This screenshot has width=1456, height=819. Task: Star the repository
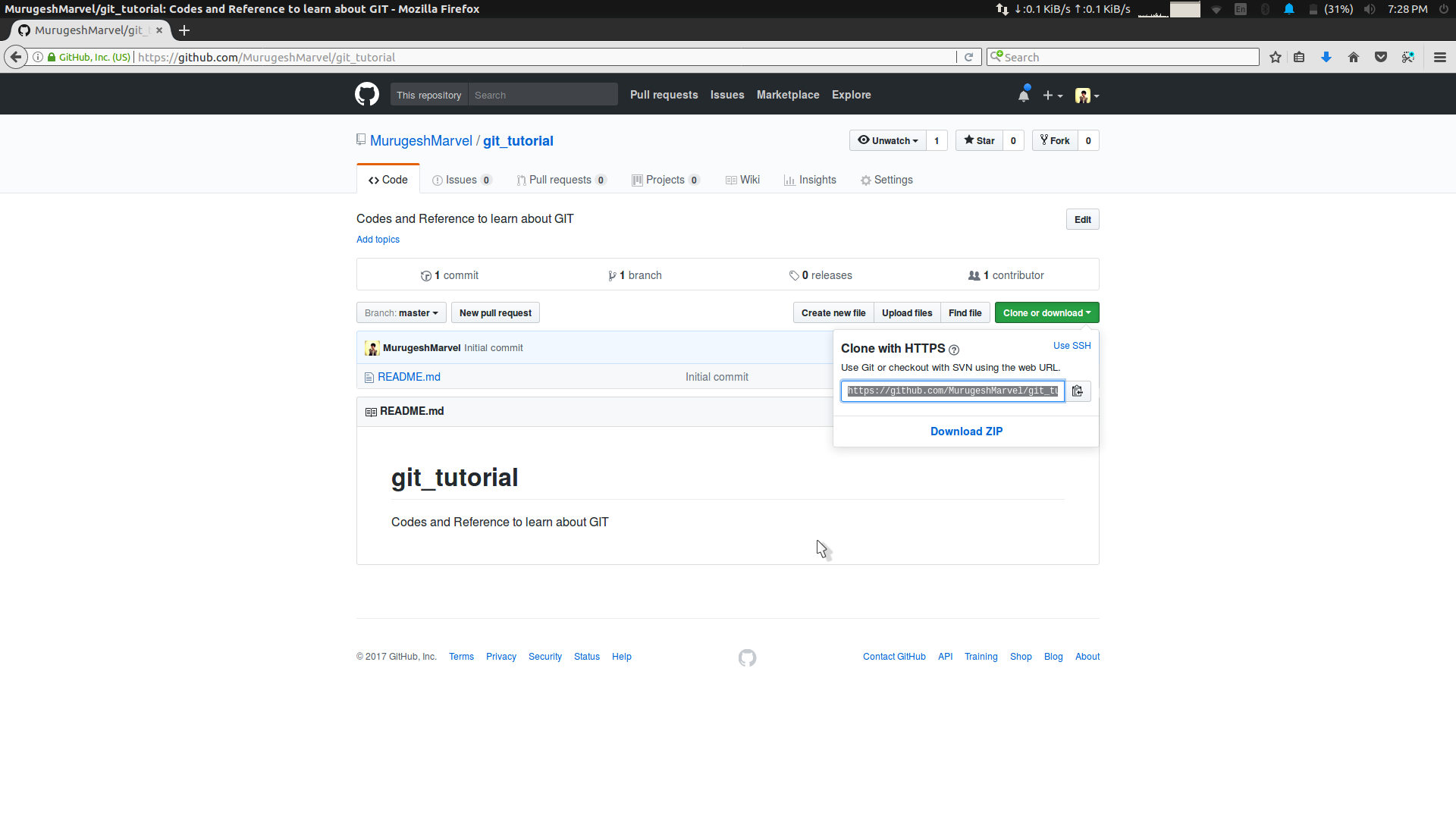tap(979, 140)
